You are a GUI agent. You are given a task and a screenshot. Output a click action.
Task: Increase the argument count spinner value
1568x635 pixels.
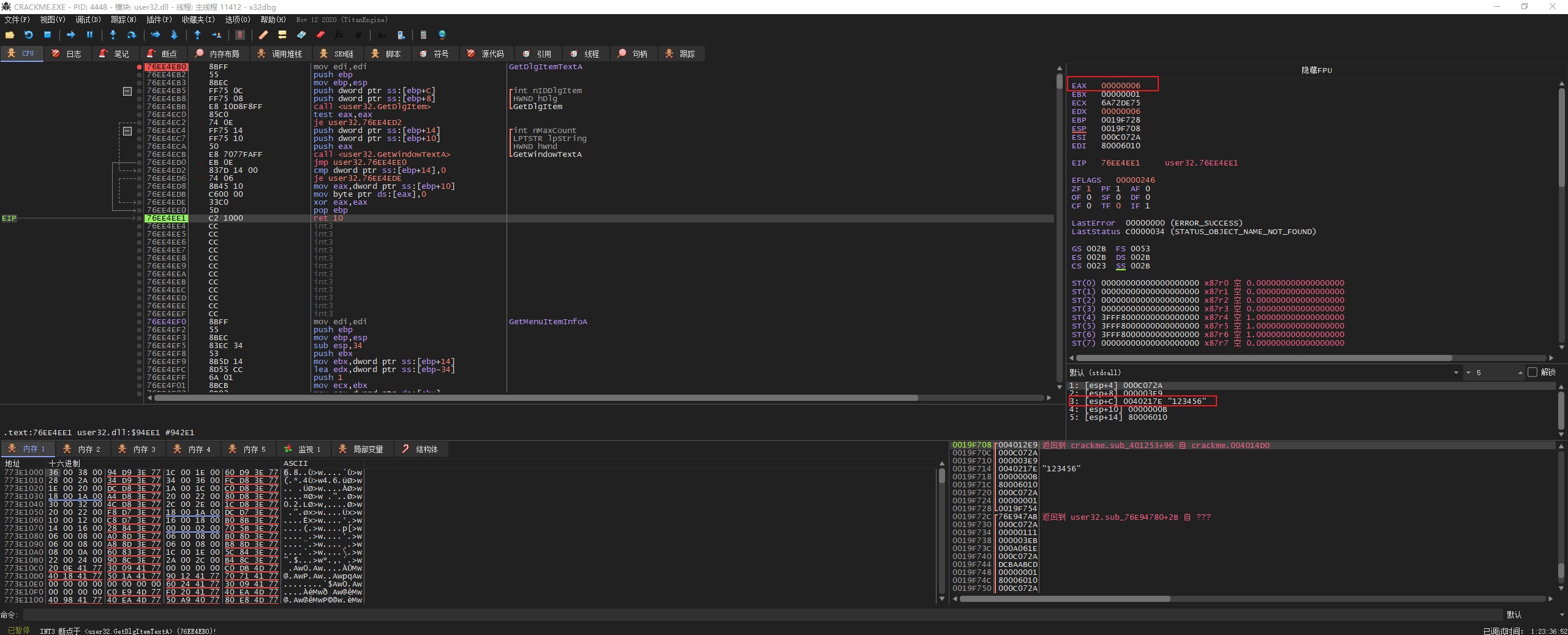[x=1520, y=371]
